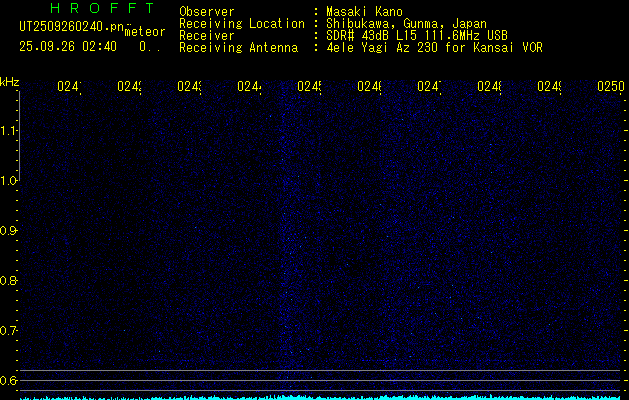Click the 0245 time marker
629x400 pixels.
pos(309,86)
